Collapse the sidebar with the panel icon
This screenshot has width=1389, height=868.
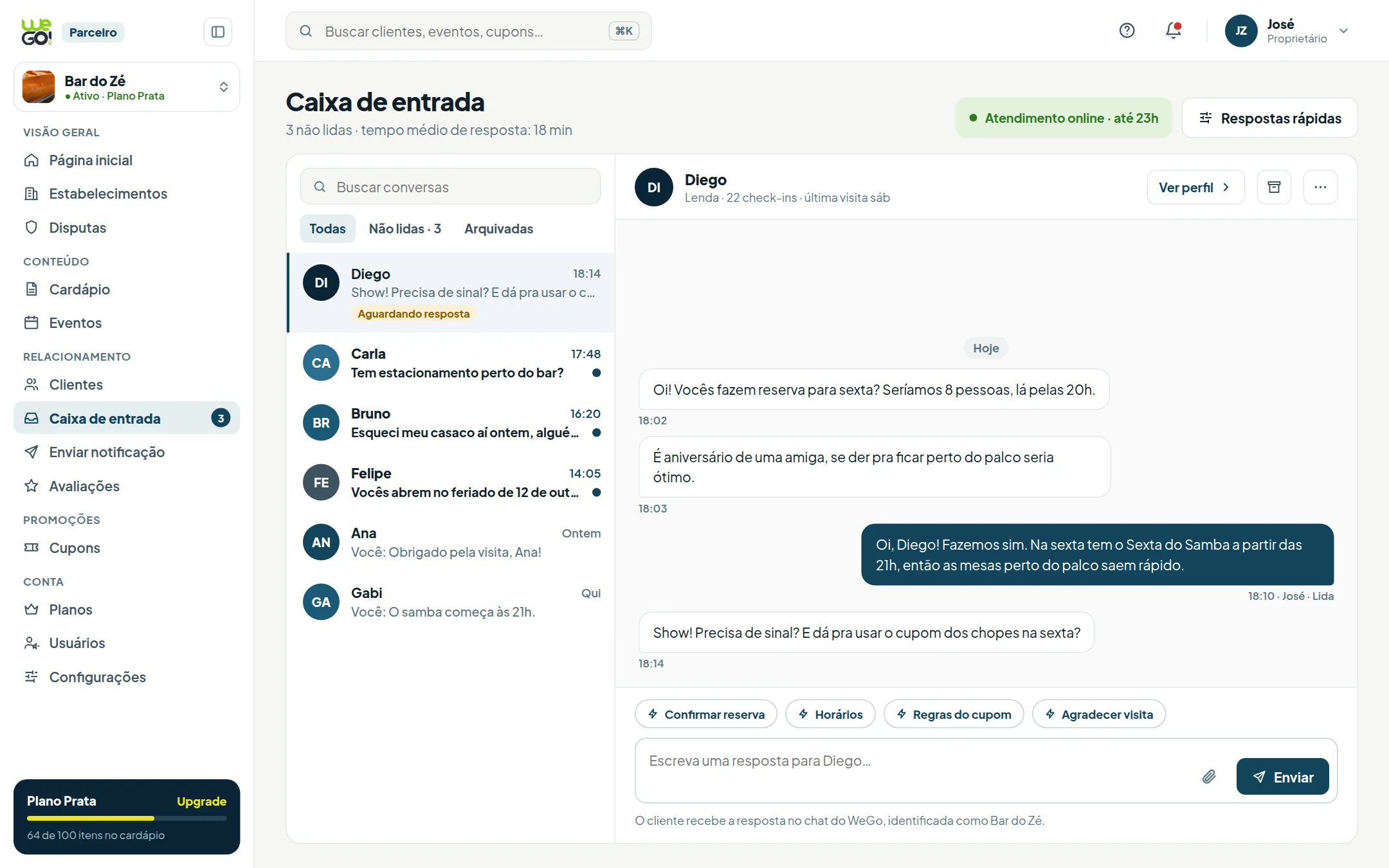pyautogui.click(x=218, y=32)
